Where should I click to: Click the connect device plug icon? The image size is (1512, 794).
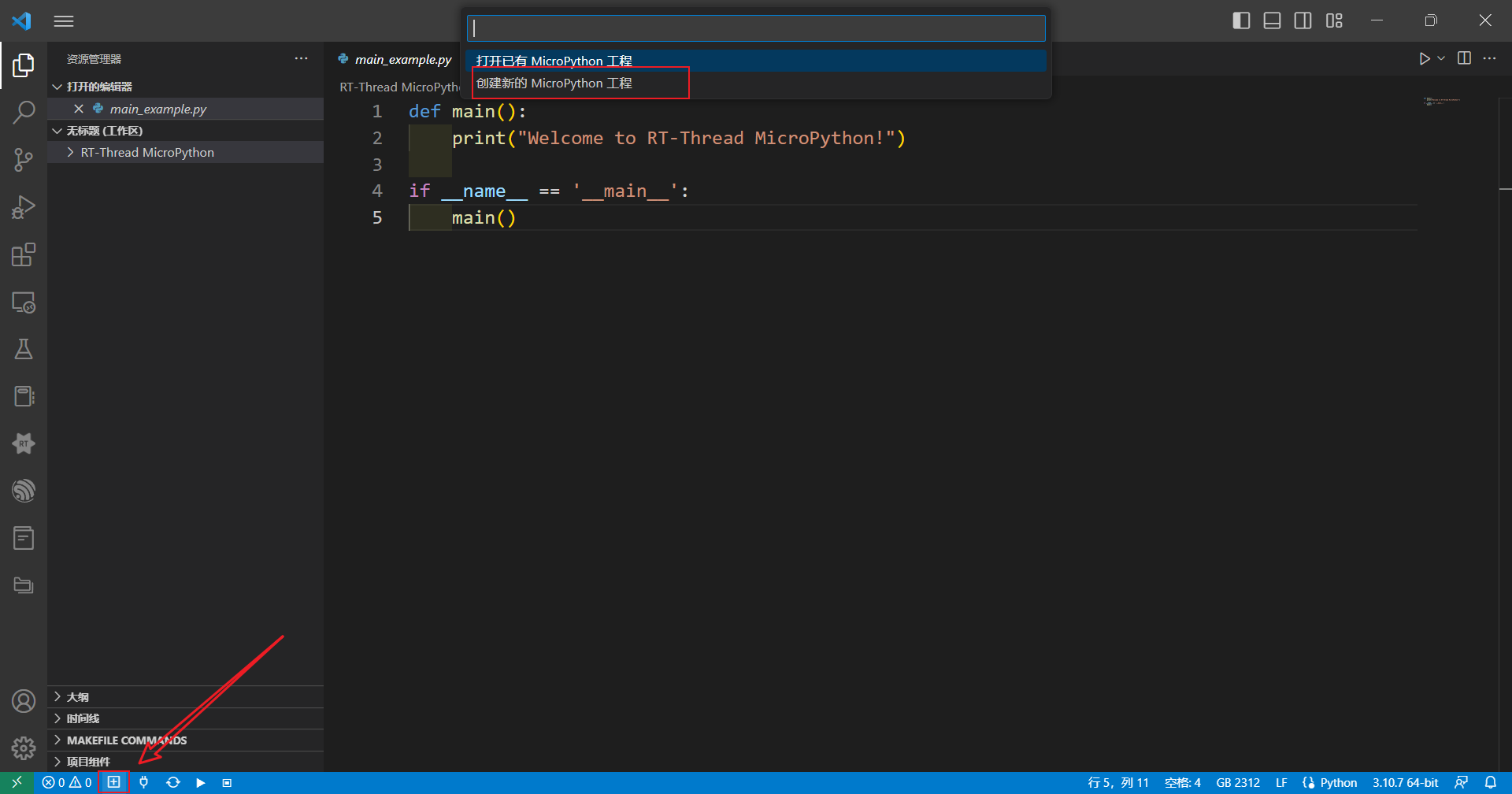tap(143, 782)
